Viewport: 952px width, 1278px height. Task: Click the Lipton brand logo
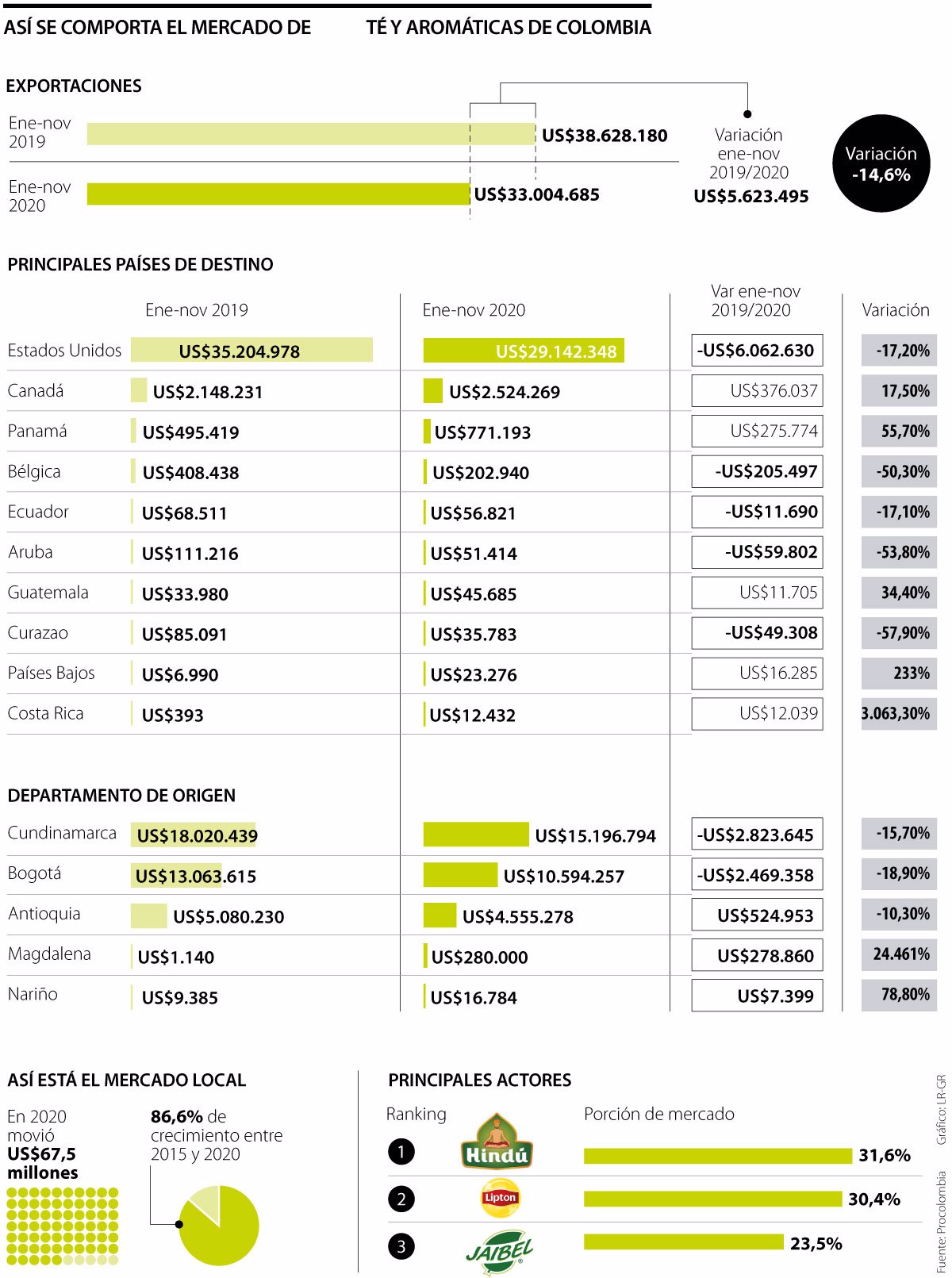click(x=501, y=1198)
